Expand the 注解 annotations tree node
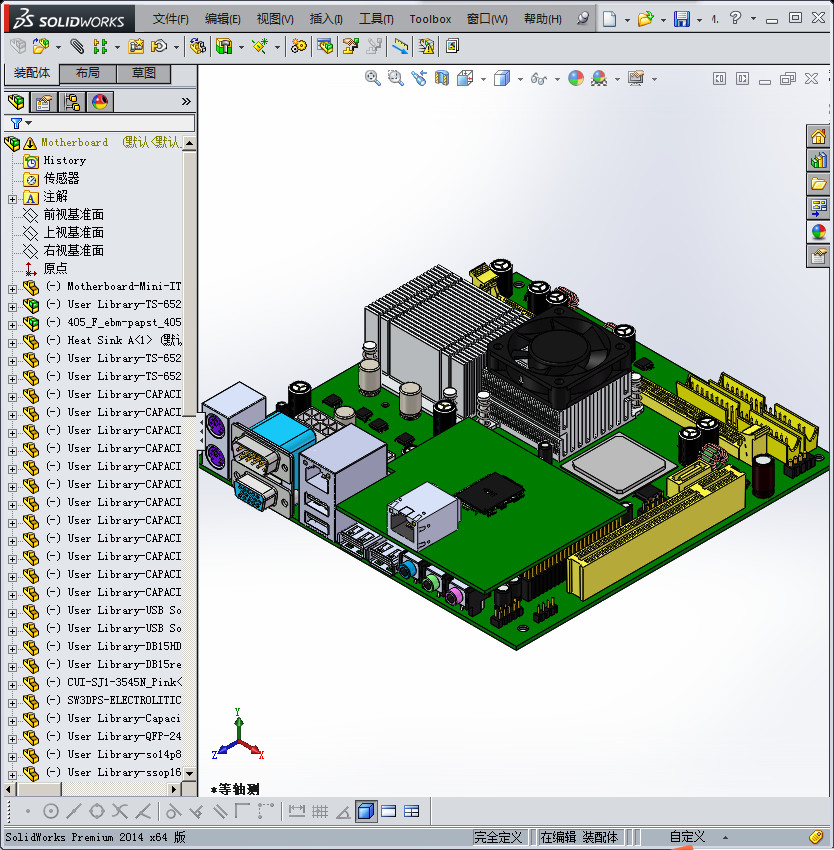 [12, 198]
